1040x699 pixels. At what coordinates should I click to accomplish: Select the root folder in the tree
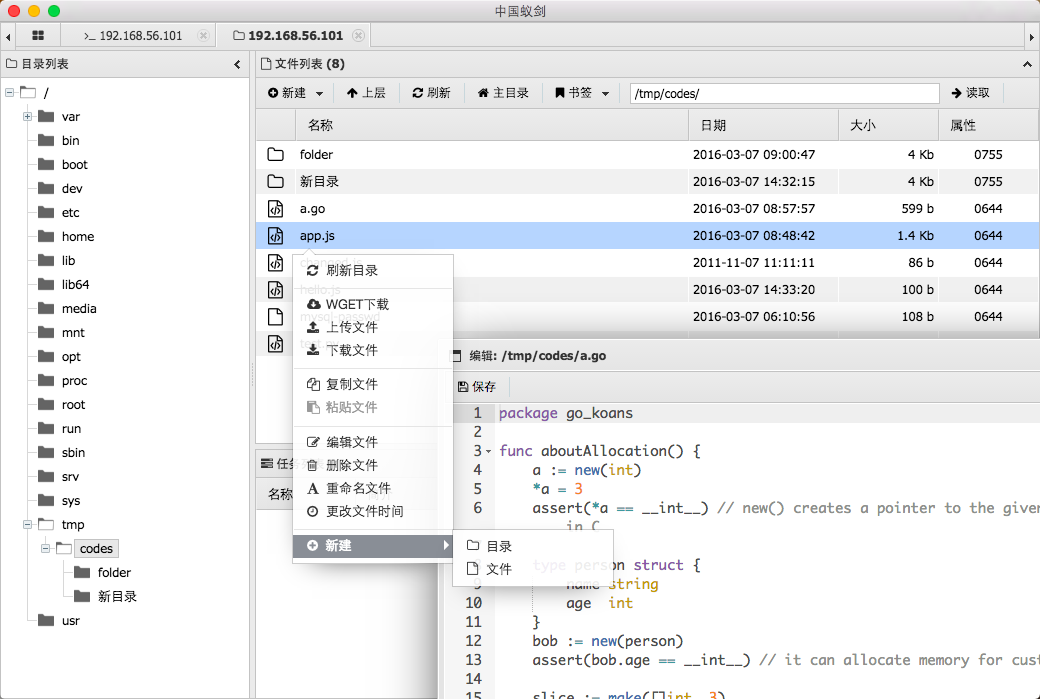pyautogui.click(x=73, y=405)
